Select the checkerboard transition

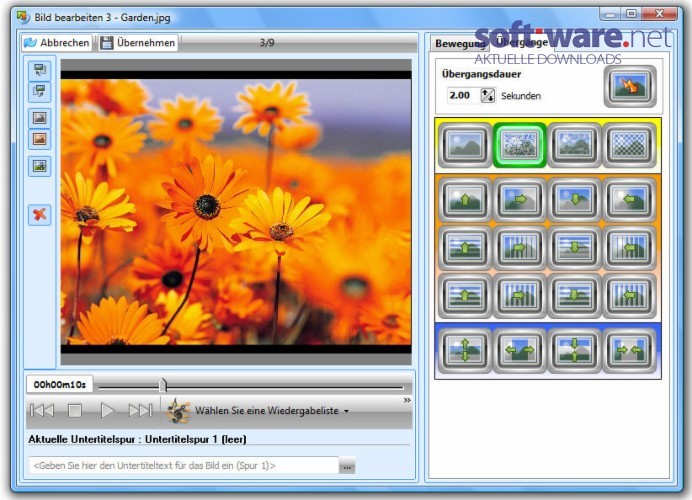(629, 145)
